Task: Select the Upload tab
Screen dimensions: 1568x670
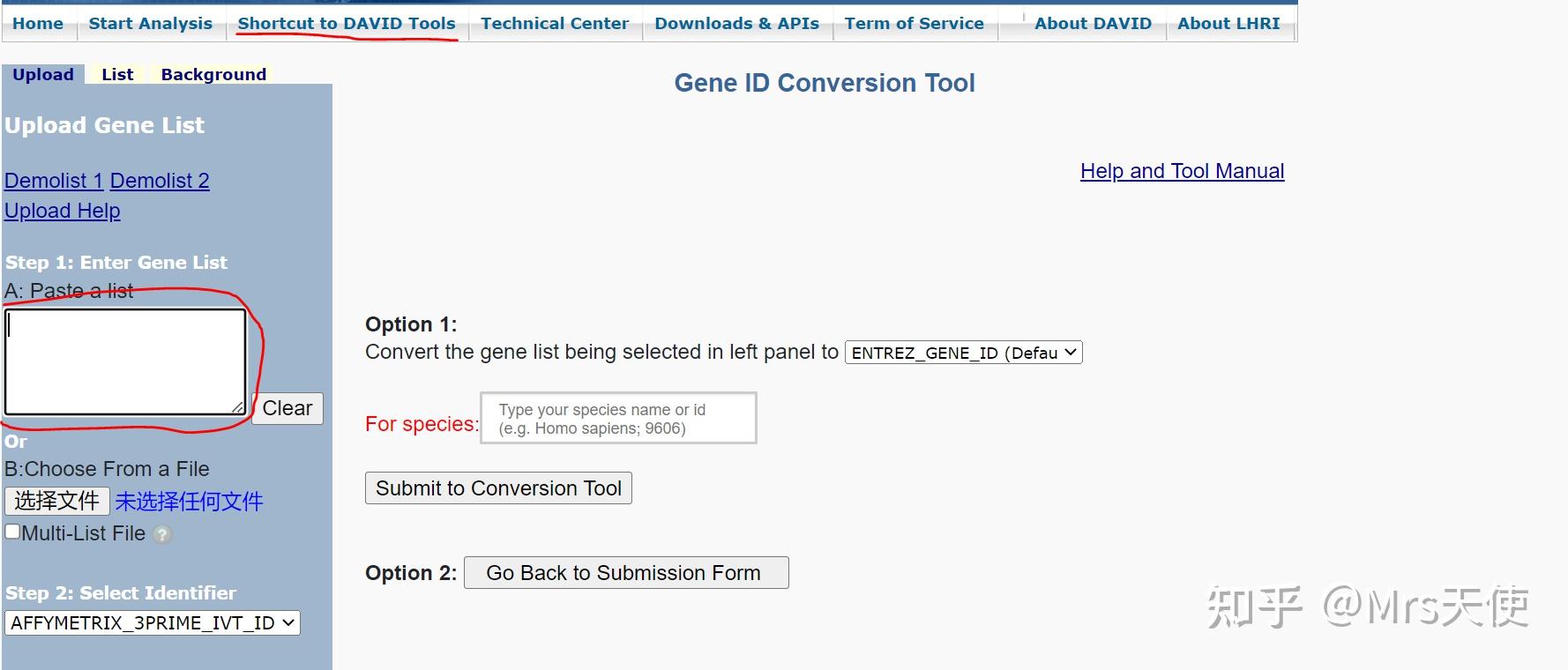Action: pyautogui.click(x=43, y=75)
